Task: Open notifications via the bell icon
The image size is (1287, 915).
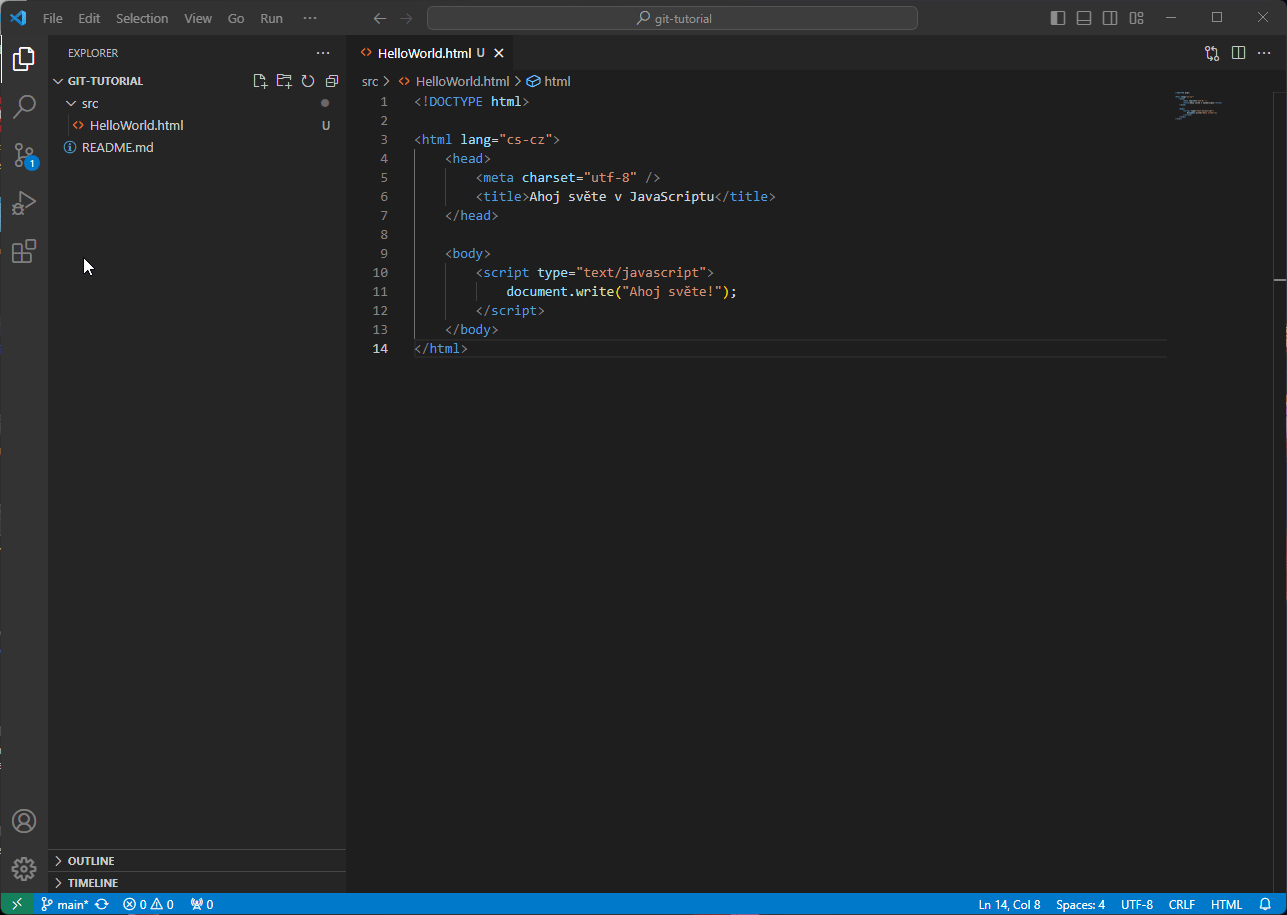Action: click(x=1263, y=904)
